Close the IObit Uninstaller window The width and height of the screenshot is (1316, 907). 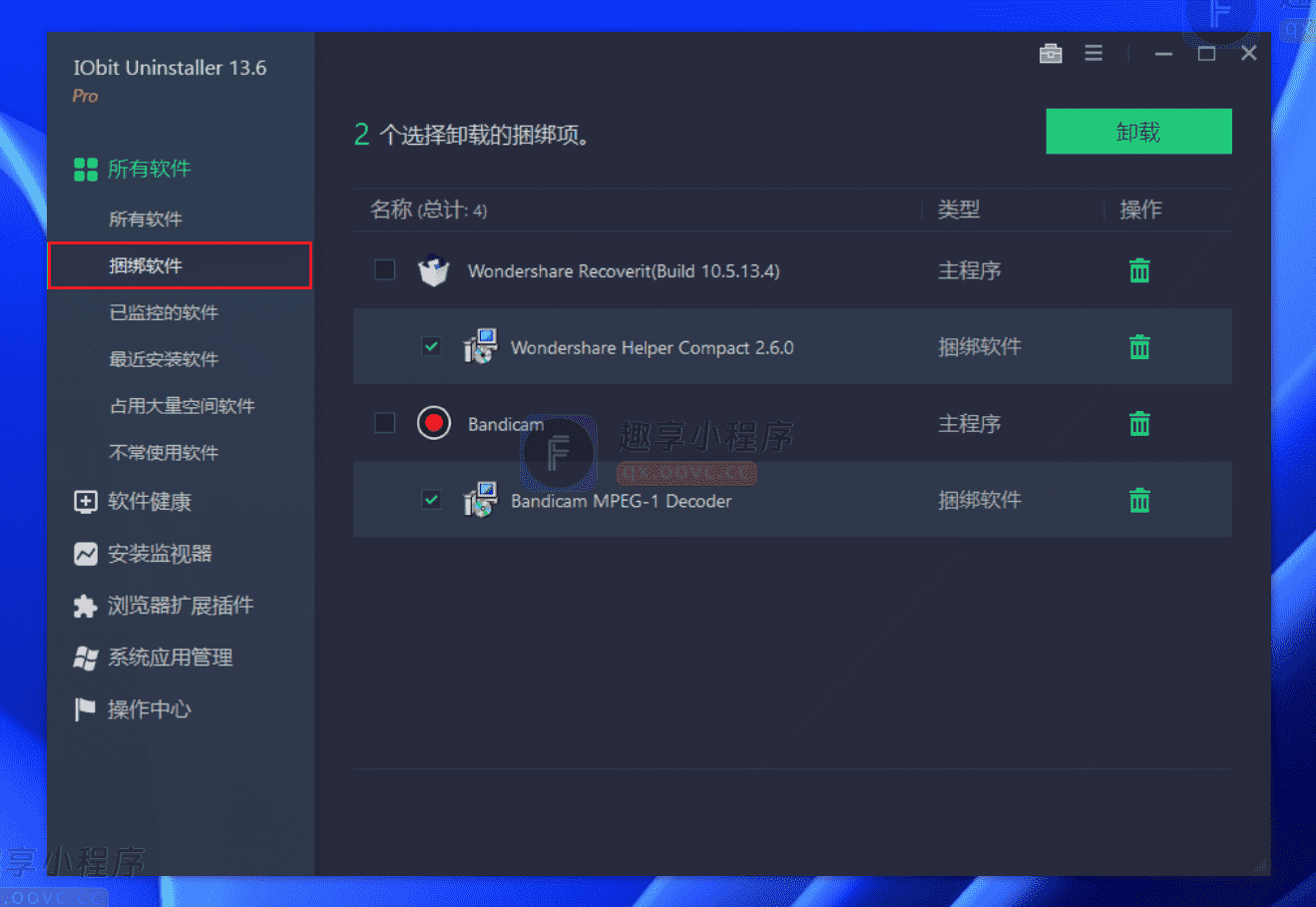point(1249,54)
